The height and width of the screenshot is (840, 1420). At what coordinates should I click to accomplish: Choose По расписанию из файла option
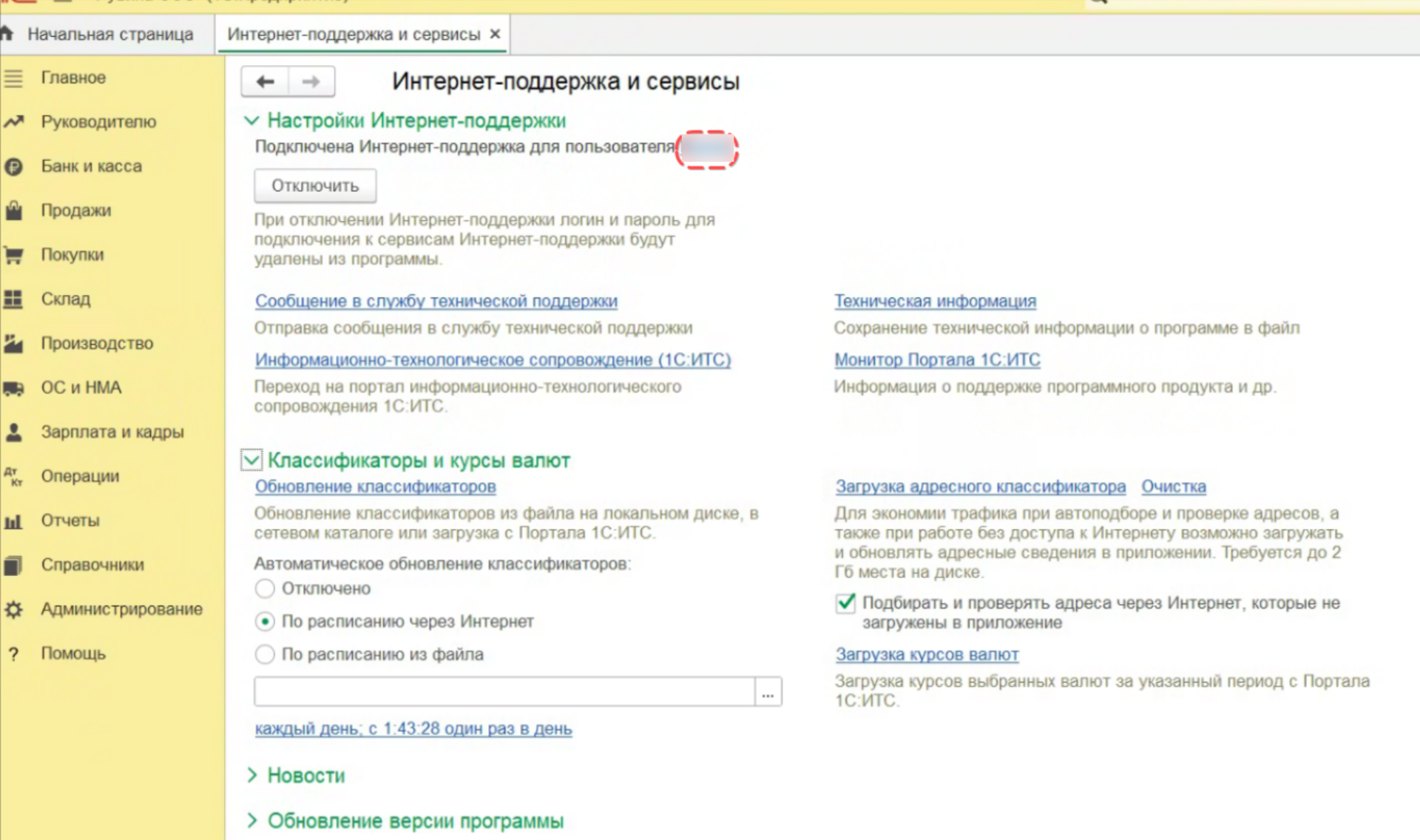[x=264, y=654]
